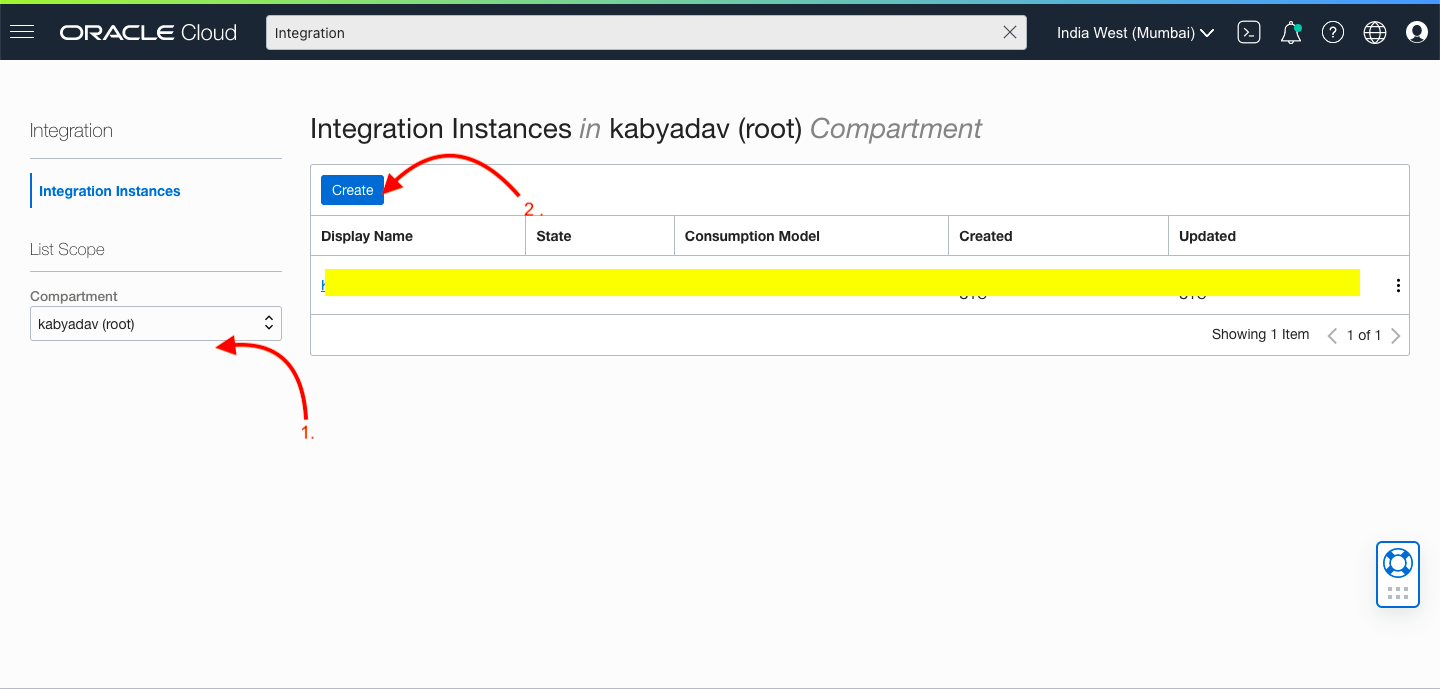Click the Create button
Viewport: 1440px width, 689px height.
click(x=352, y=189)
